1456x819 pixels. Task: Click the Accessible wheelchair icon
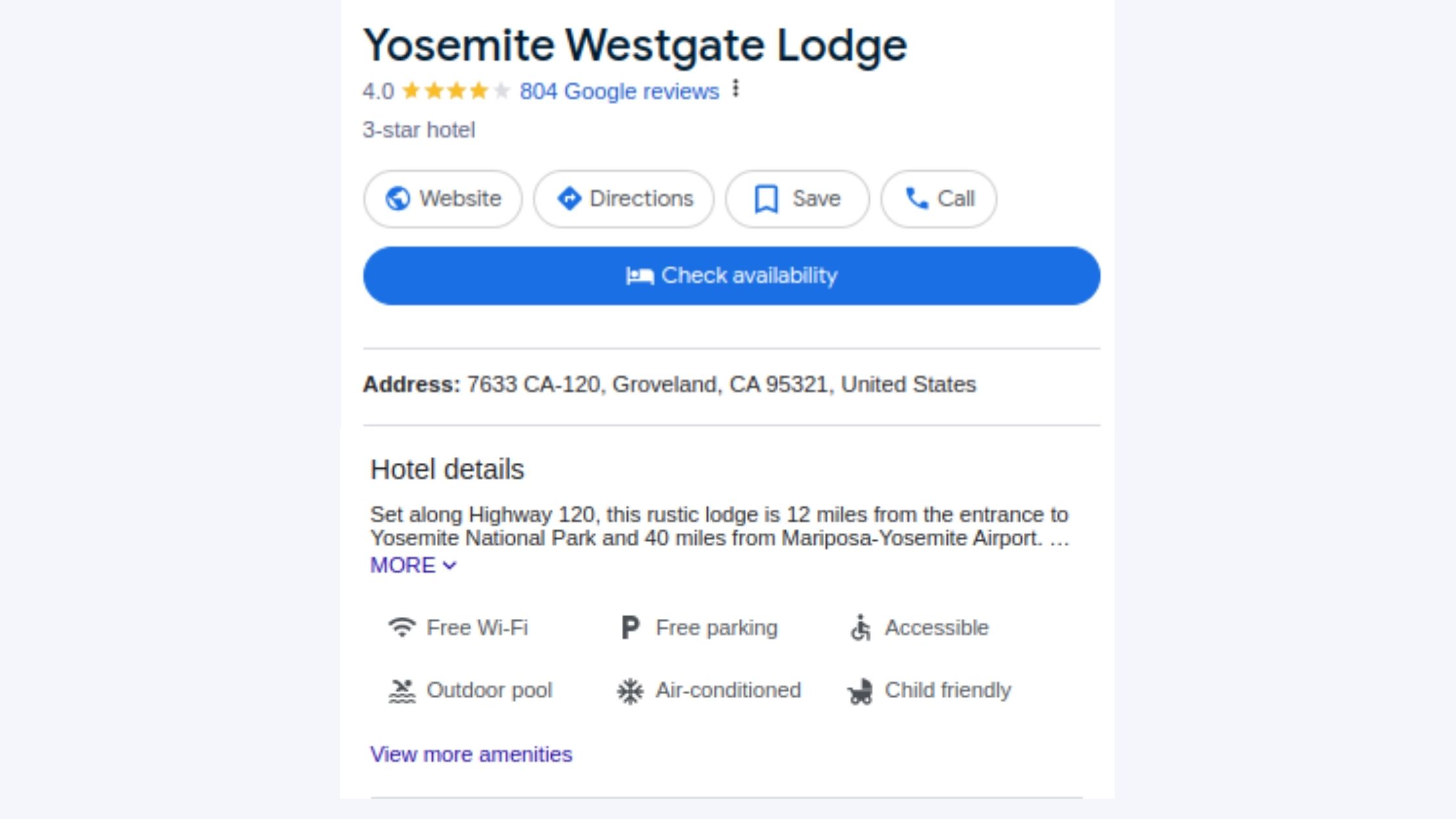pos(861,628)
